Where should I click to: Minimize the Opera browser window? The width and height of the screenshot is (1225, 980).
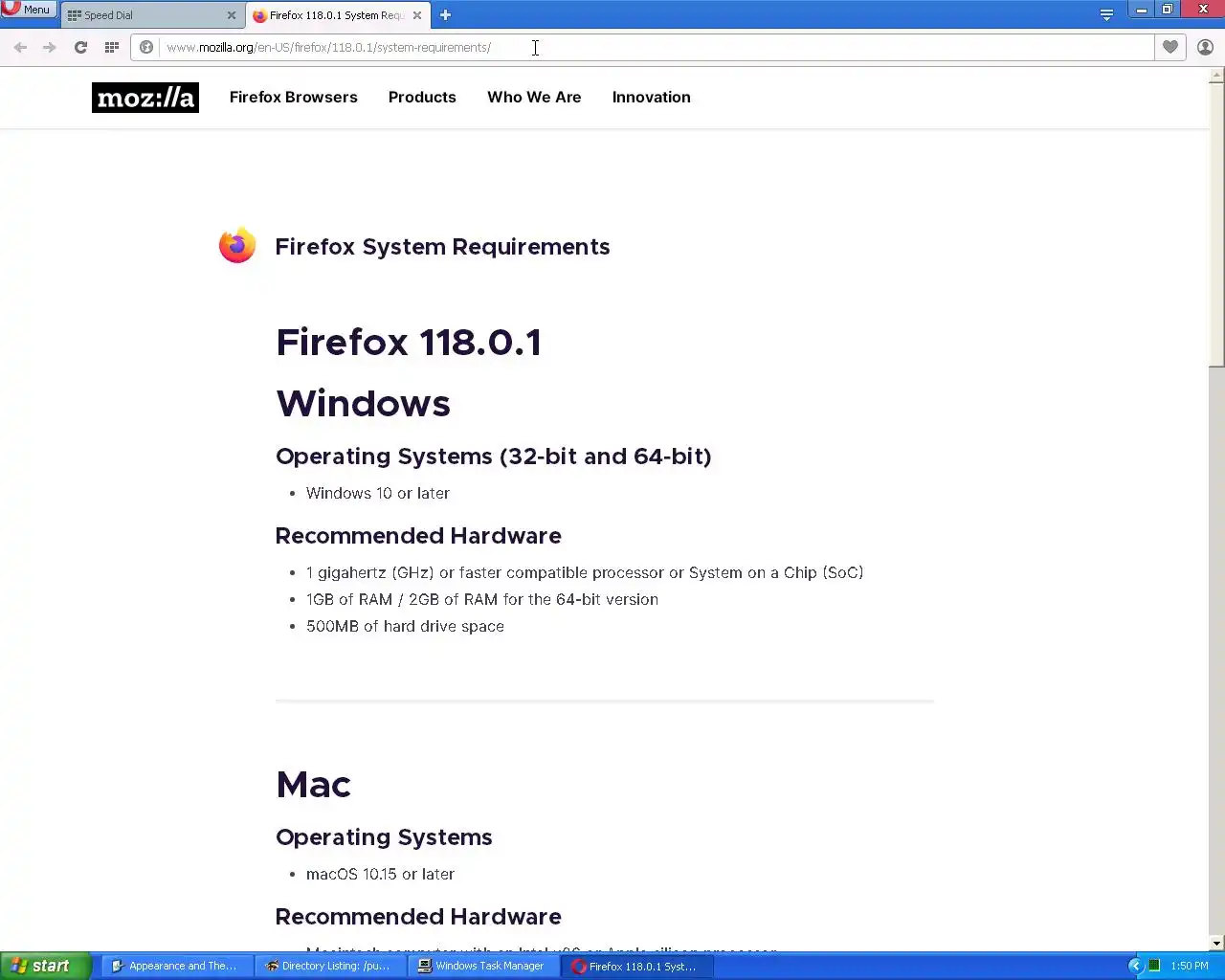click(x=1142, y=10)
